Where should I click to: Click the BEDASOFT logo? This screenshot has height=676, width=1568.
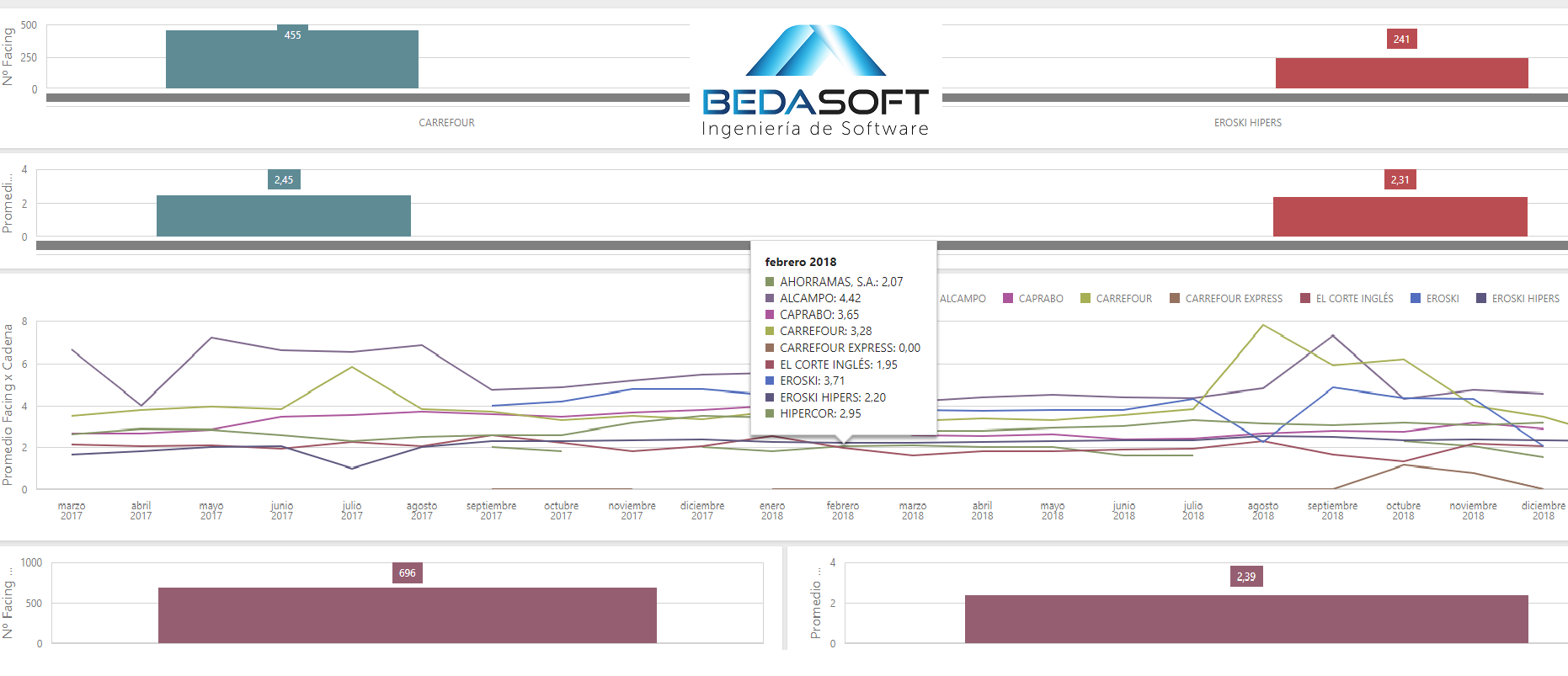(815, 81)
